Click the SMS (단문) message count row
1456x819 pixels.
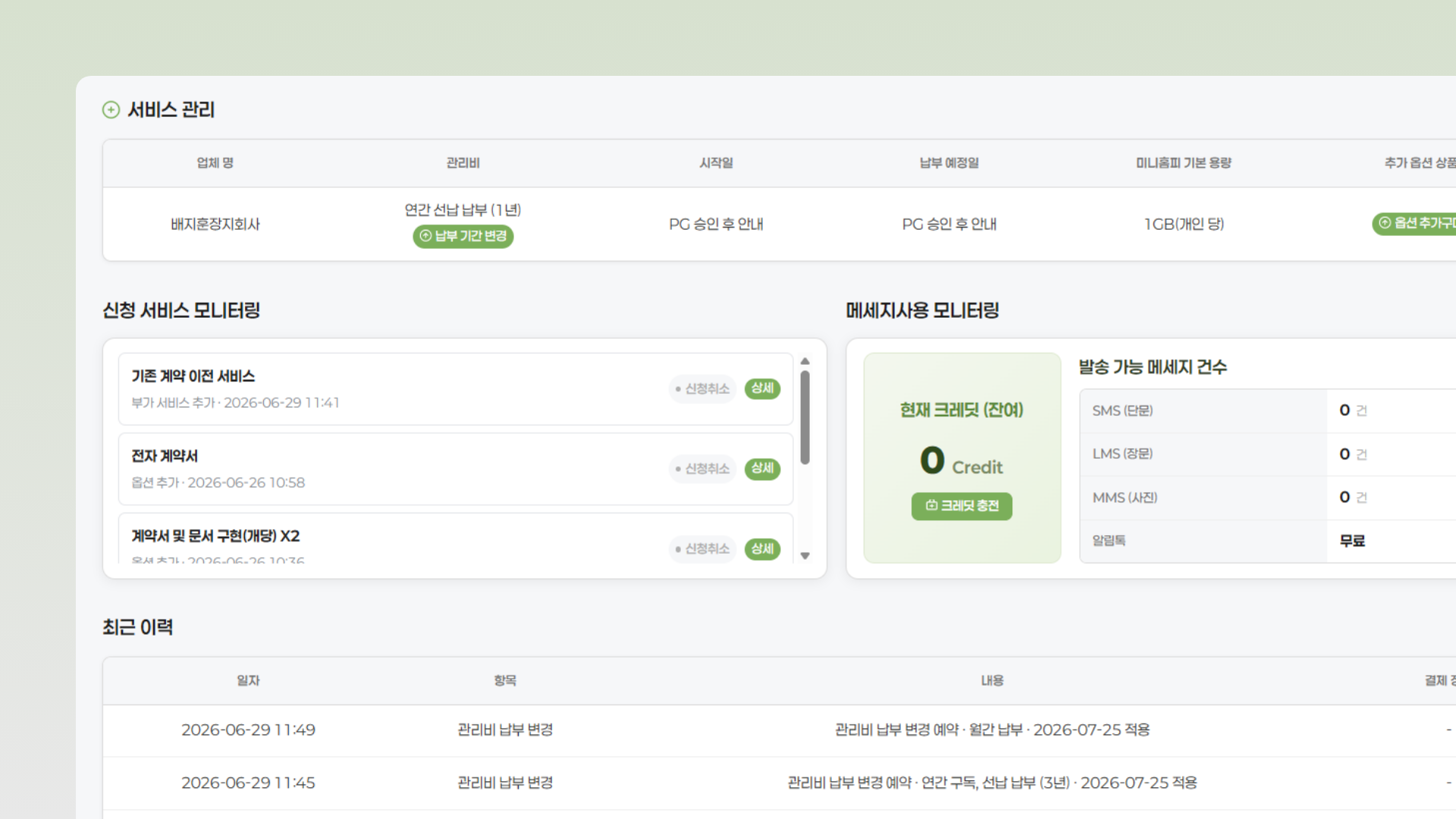coord(1268,411)
